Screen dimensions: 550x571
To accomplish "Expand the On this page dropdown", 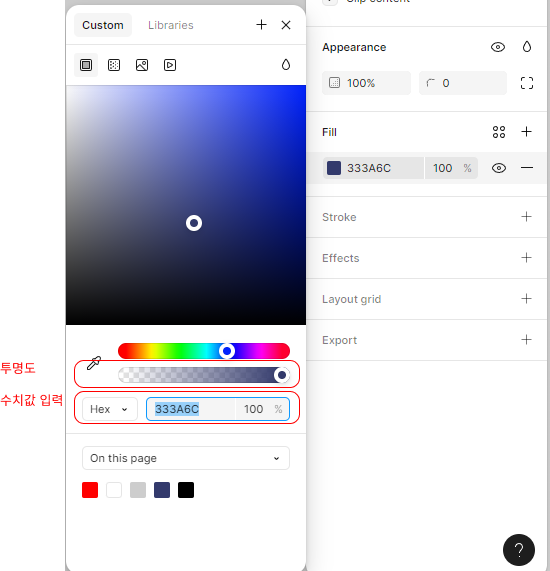I will [186, 458].
